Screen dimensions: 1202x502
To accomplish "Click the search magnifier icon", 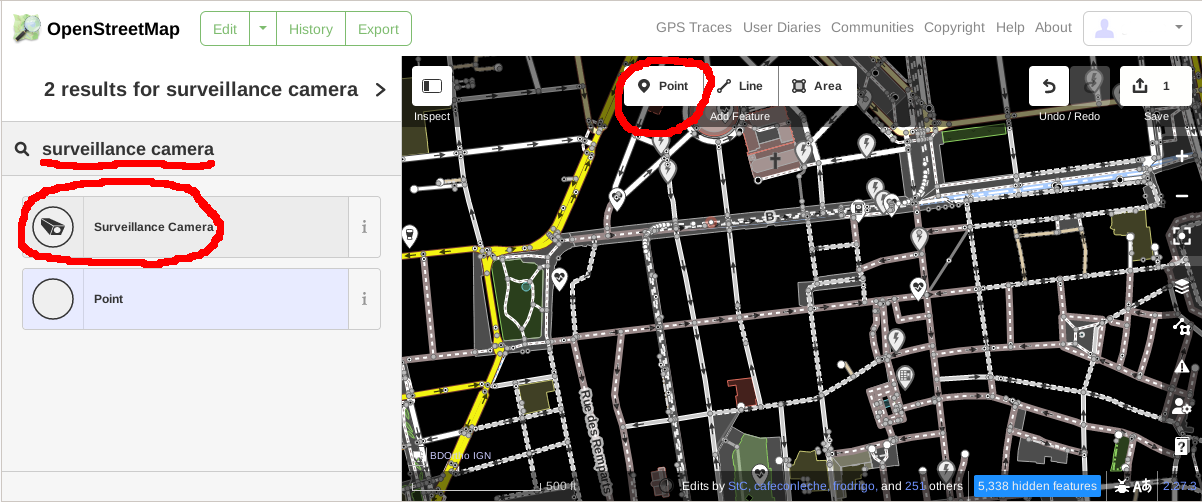I will tap(22, 150).
